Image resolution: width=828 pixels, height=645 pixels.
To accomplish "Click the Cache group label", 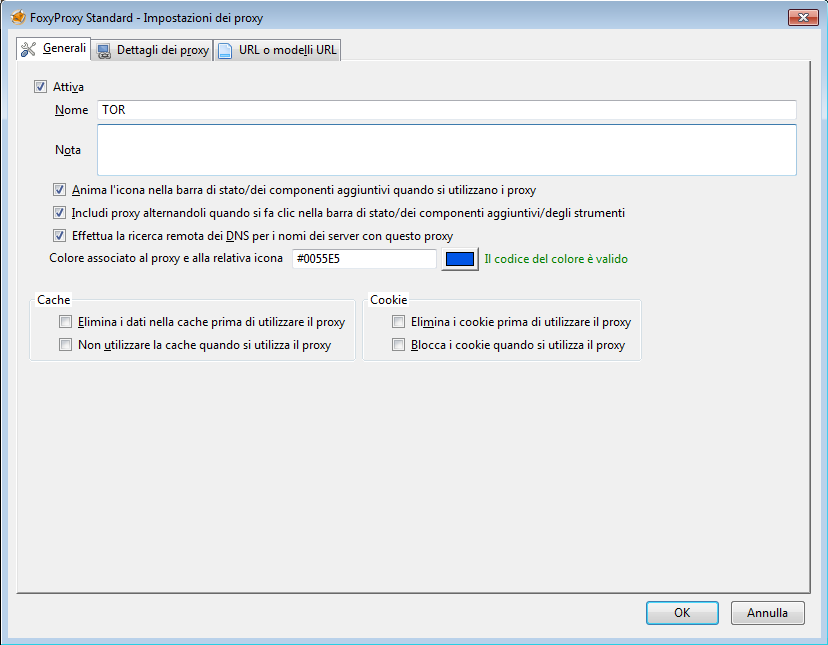I will tap(53, 300).
